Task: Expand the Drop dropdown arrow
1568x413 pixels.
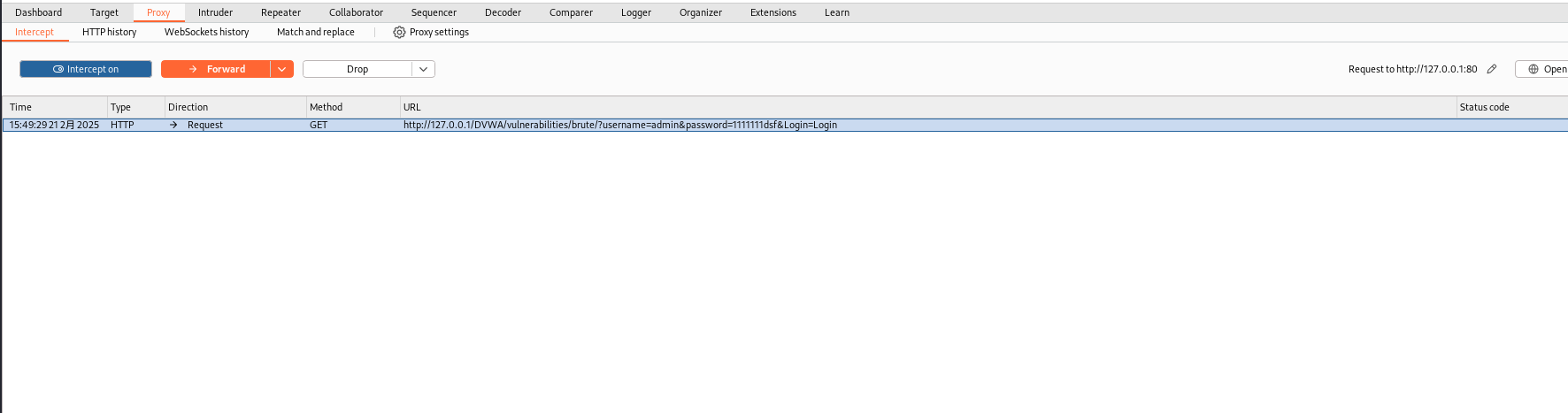Action: pyautogui.click(x=424, y=69)
